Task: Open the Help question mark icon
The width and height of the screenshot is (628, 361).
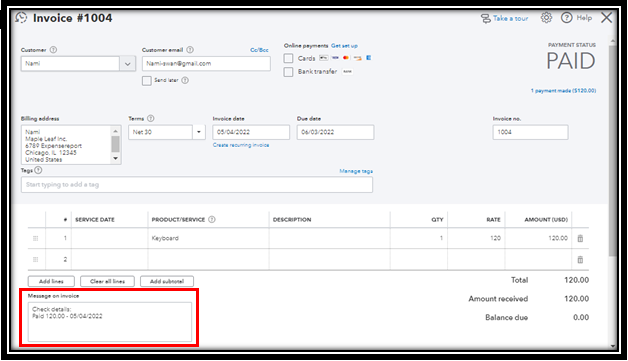Action: pos(566,18)
